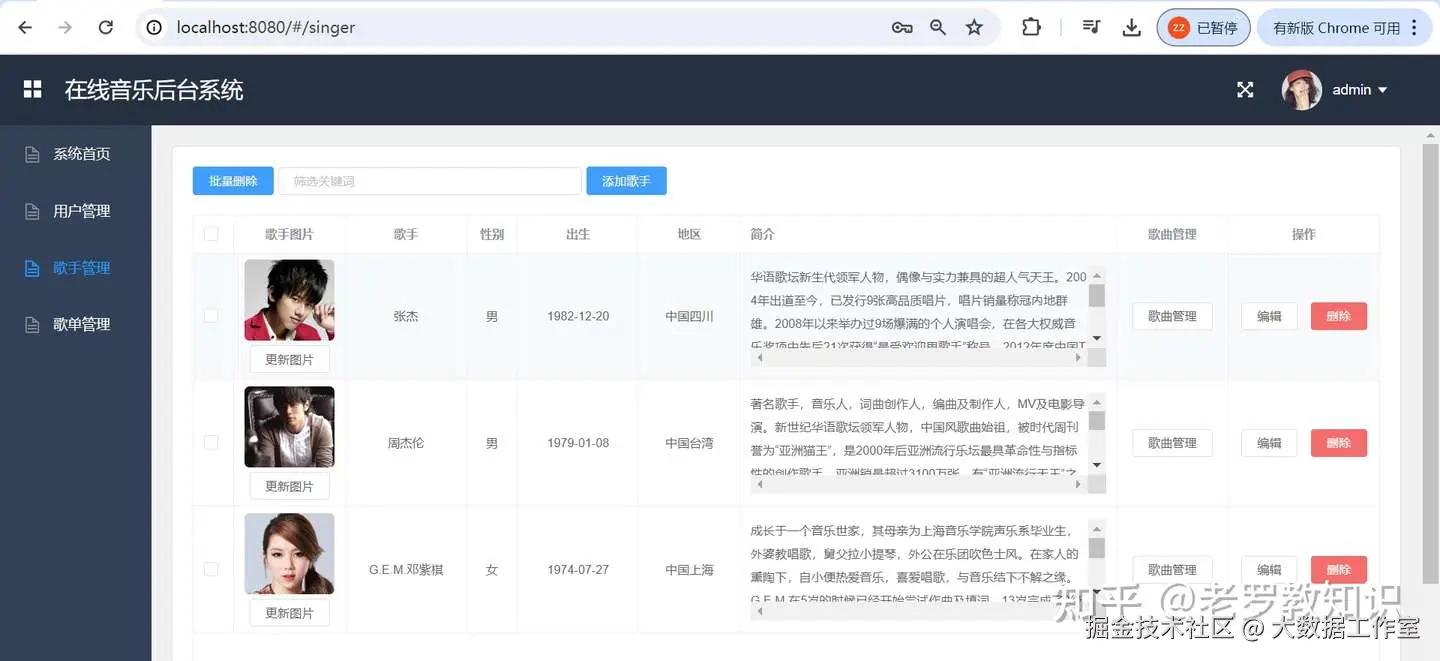
Task: Click red 删除 button for 周杰伦
Action: pyautogui.click(x=1338, y=443)
